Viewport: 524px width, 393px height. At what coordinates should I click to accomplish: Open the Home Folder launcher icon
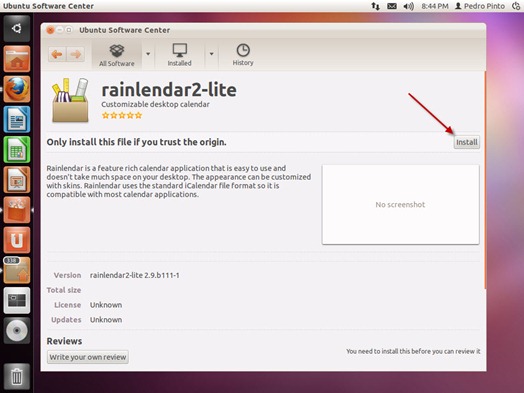(x=17, y=59)
